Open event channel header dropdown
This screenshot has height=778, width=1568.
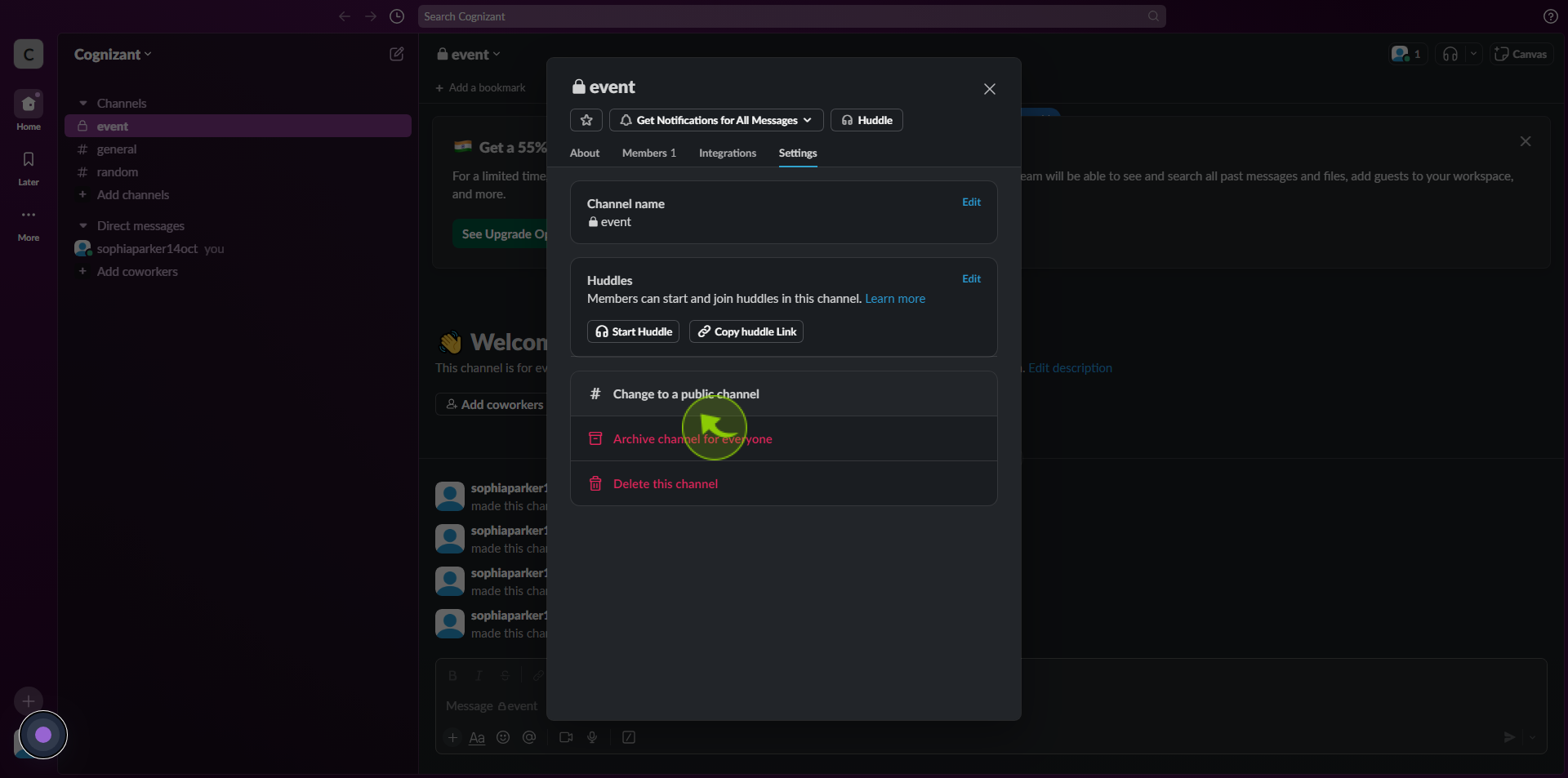click(x=469, y=55)
